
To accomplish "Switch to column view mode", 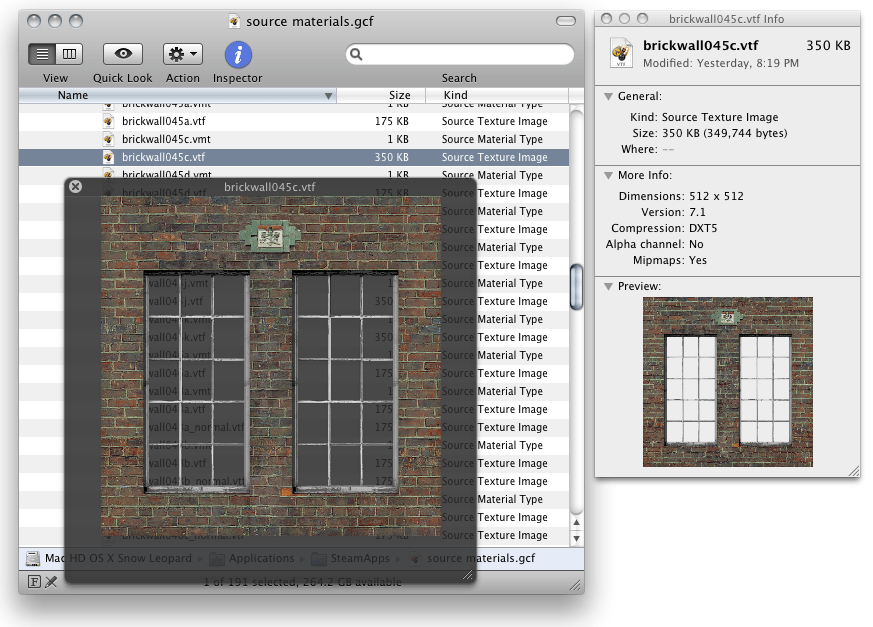I will pyautogui.click(x=70, y=54).
